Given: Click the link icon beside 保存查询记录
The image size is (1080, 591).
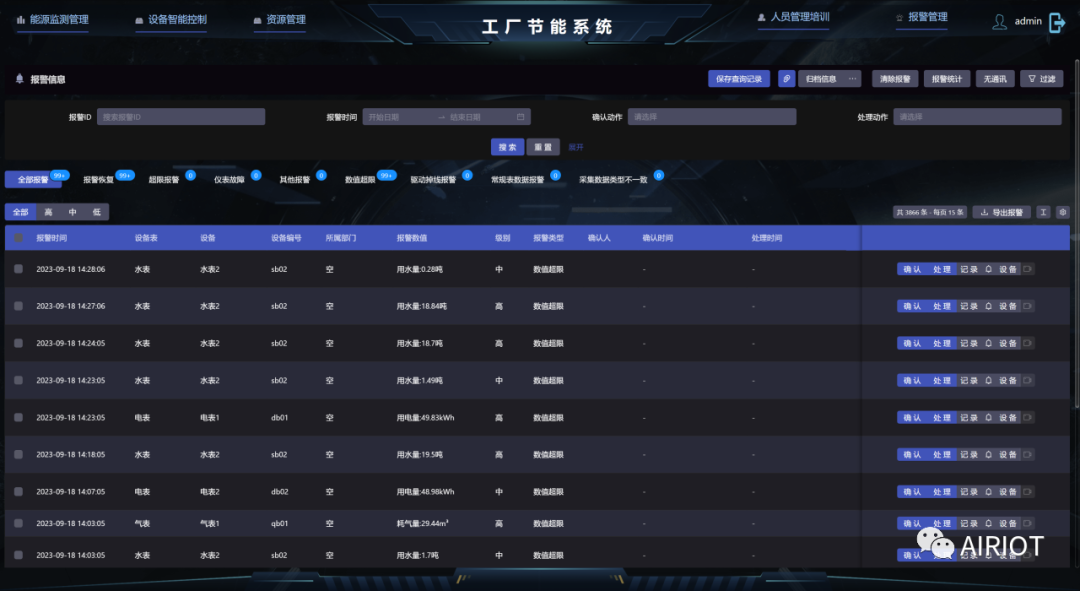Looking at the screenshot, I should pos(787,79).
